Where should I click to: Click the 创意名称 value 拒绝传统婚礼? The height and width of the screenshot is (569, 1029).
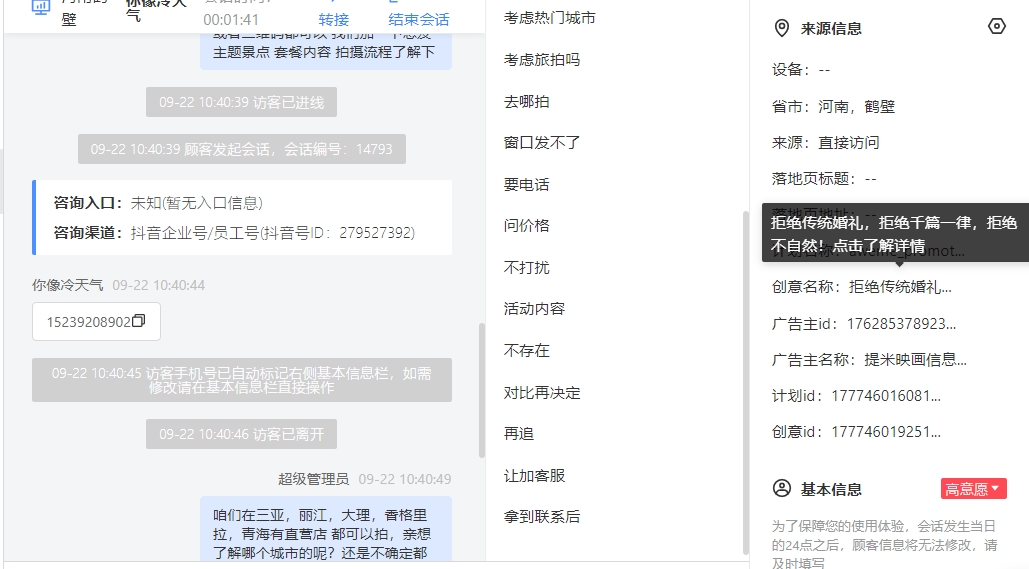coord(900,287)
